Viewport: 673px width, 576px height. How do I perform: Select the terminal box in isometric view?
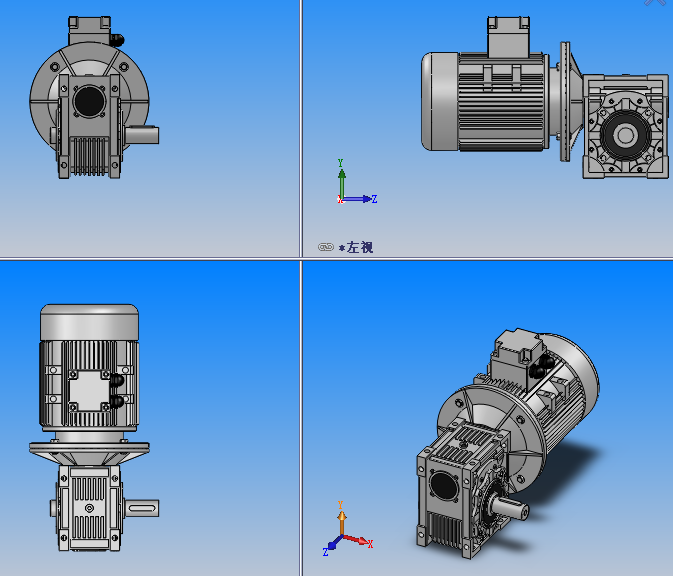518,353
